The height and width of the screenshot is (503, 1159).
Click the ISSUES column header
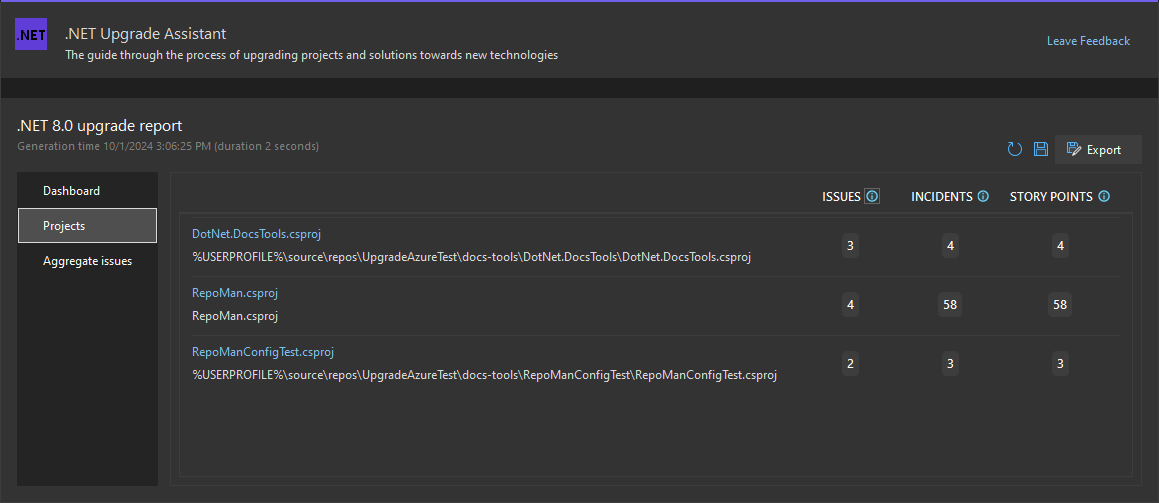(841, 196)
